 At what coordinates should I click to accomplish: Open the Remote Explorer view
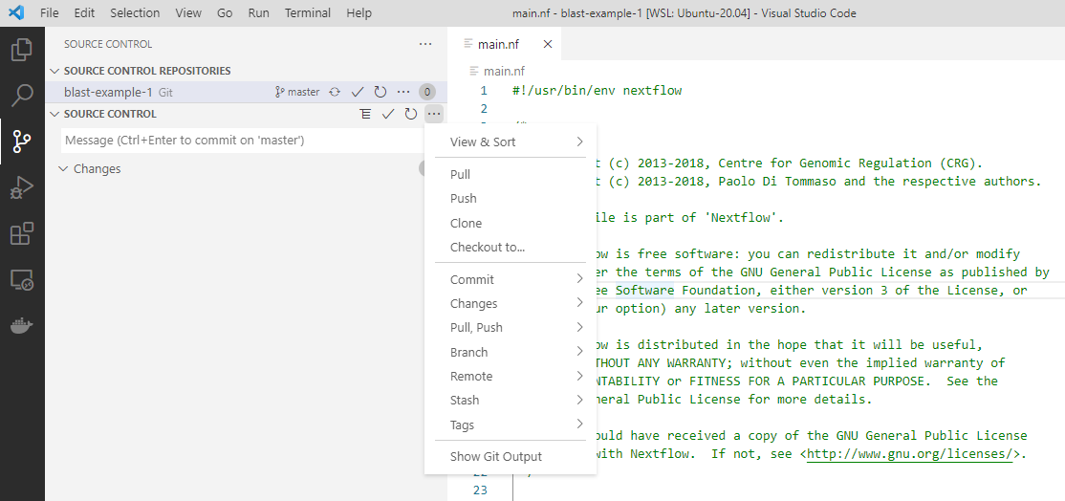coord(21,281)
